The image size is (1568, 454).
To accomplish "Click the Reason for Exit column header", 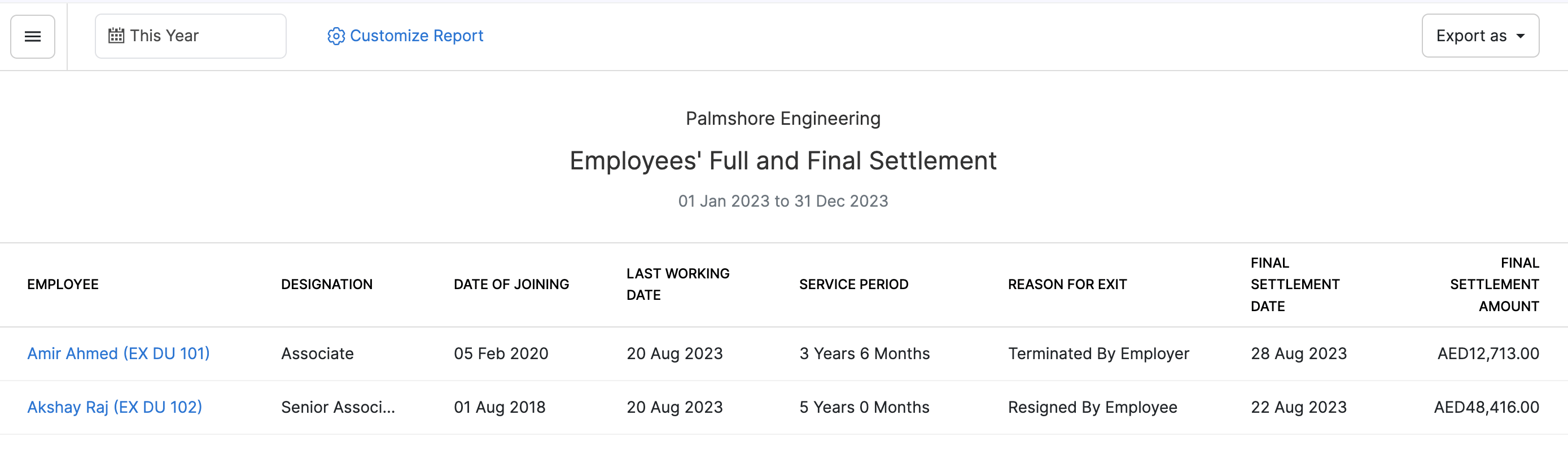I will coord(1067,284).
